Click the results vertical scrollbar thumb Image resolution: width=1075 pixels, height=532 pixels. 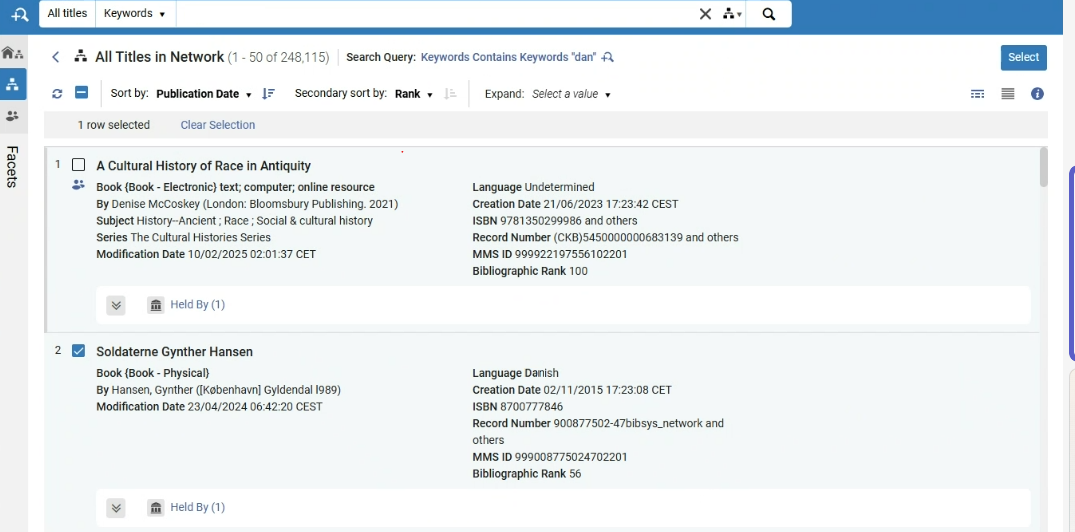(x=1043, y=167)
